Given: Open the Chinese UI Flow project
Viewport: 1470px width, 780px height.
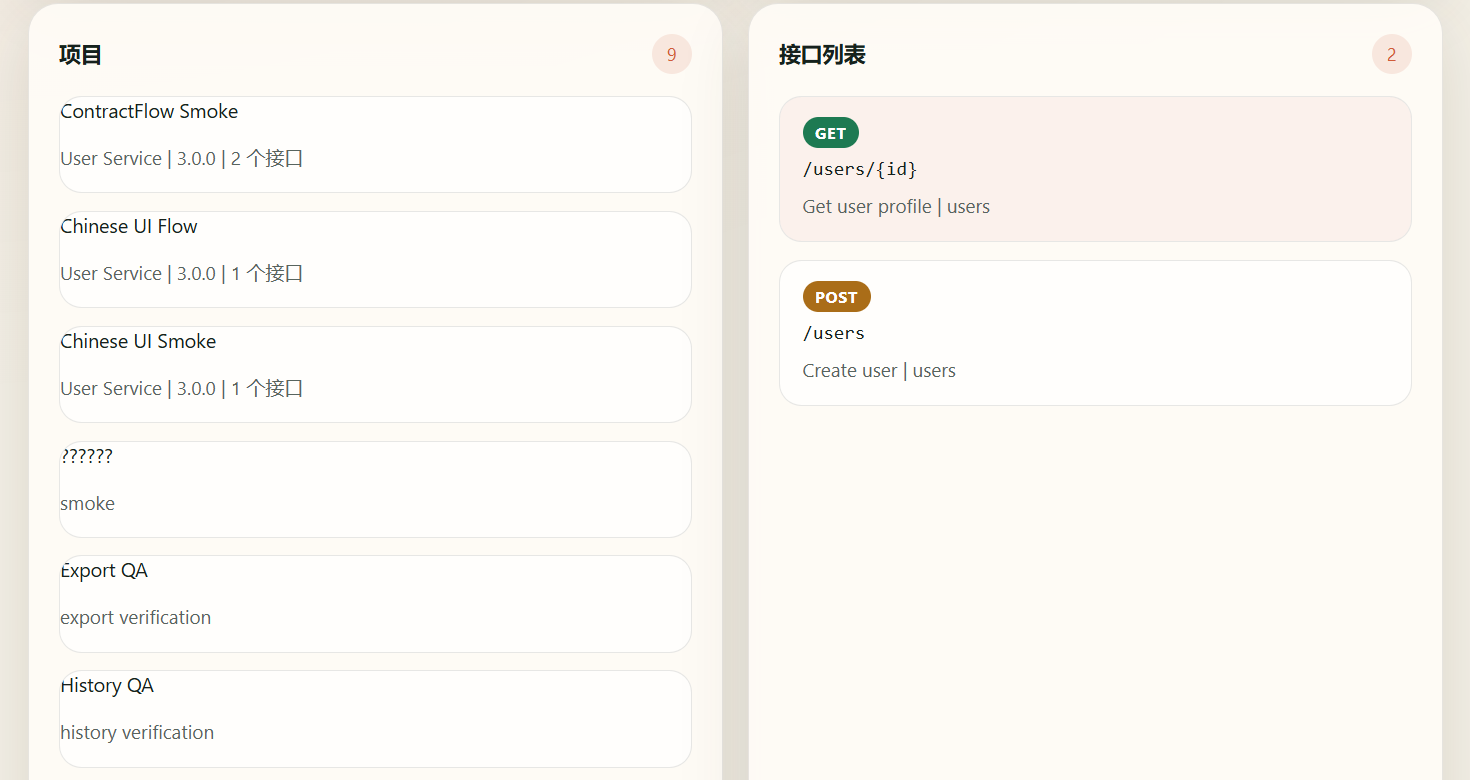Looking at the screenshot, I should [374, 258].
